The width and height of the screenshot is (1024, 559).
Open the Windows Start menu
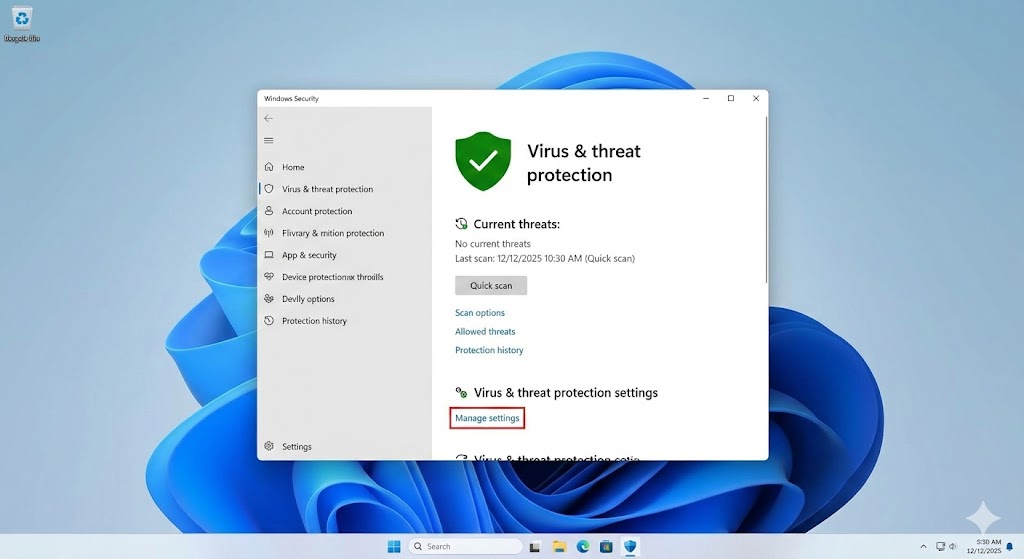click(394, 547)
